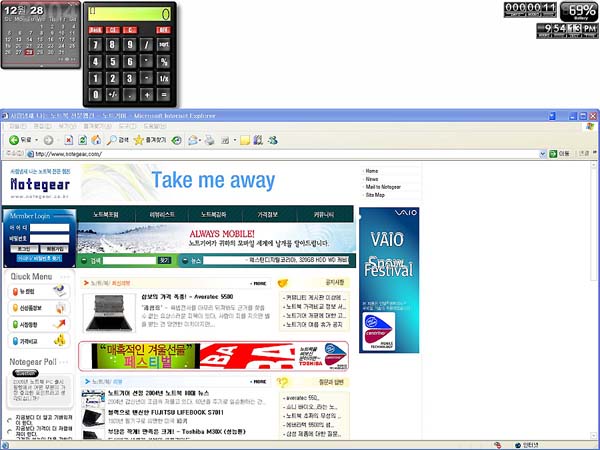Click the +/- sign key on the calculator
The width and height of the screenshot is (600, 450).
click(112, 95)
